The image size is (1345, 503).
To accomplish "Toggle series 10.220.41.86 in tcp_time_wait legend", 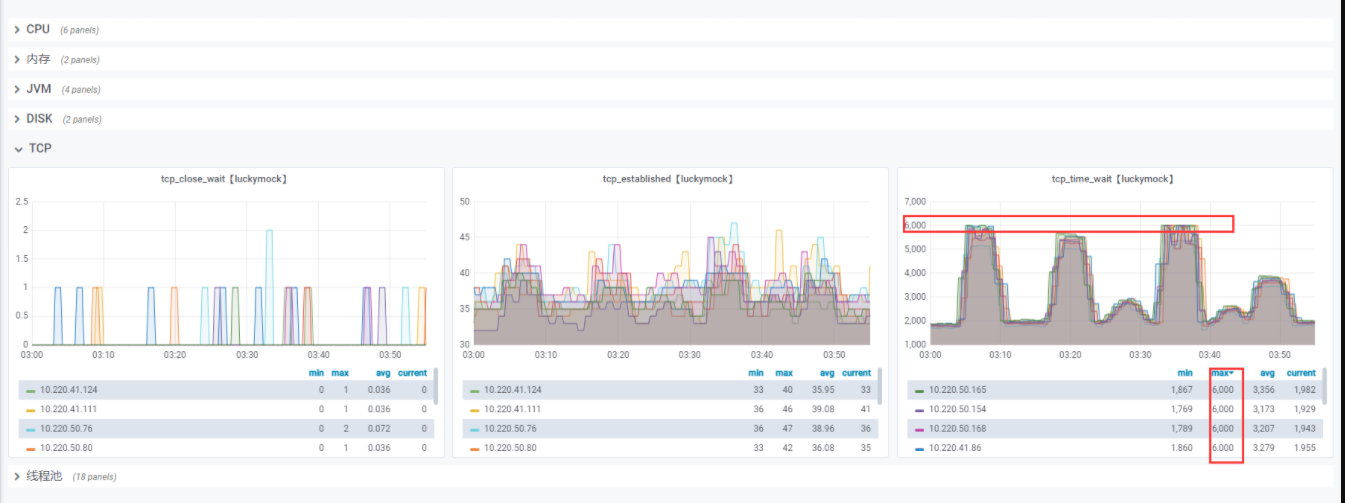I will [954, 448].
